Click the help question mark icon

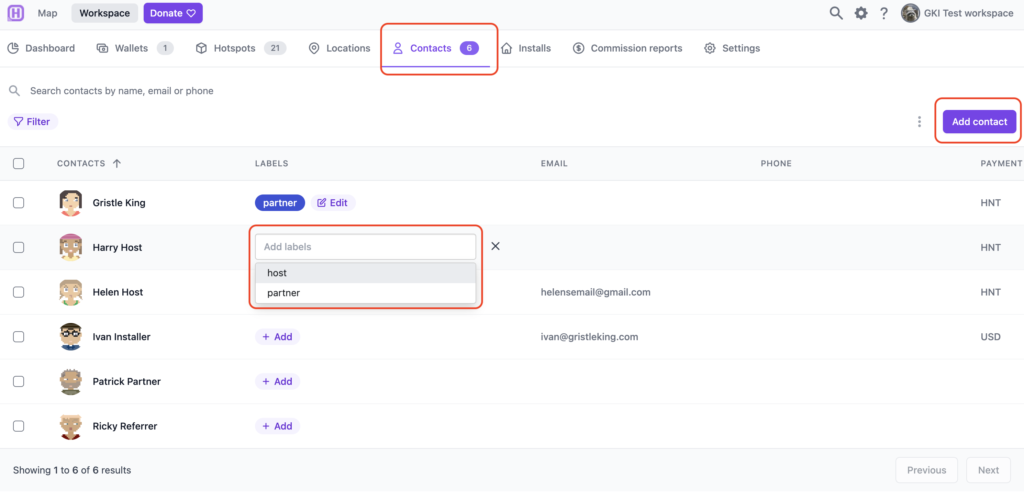(x=884, y=13)
